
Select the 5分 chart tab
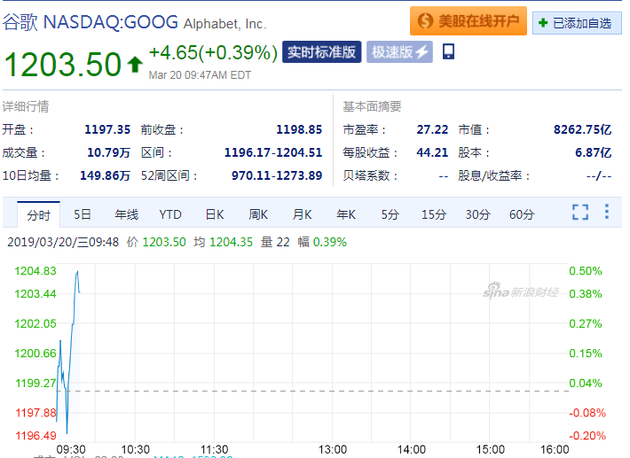click(x=390, y=215)
